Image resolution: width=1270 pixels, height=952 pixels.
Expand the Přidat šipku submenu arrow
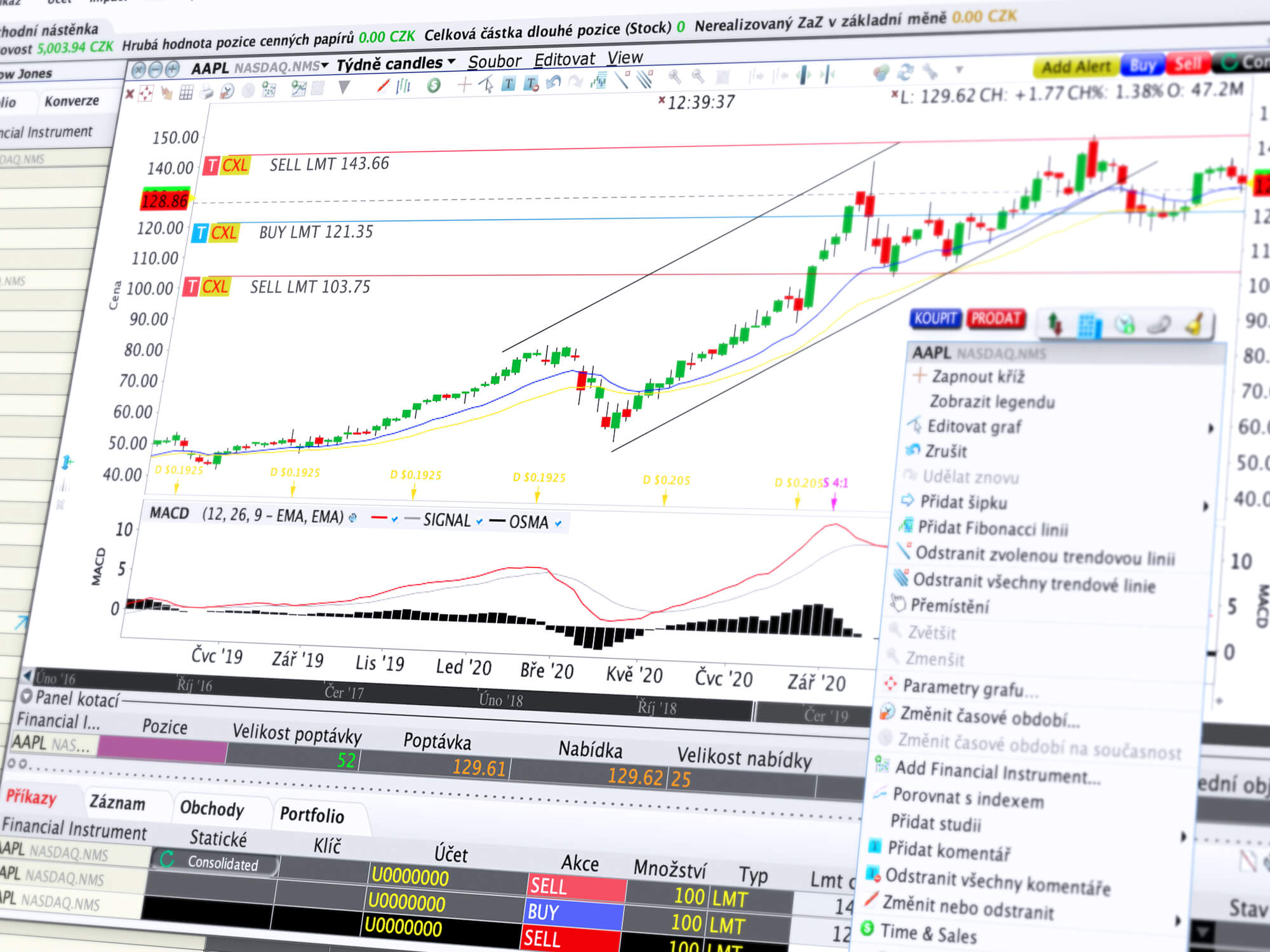pyautogui.click(x=1205, y=506)
